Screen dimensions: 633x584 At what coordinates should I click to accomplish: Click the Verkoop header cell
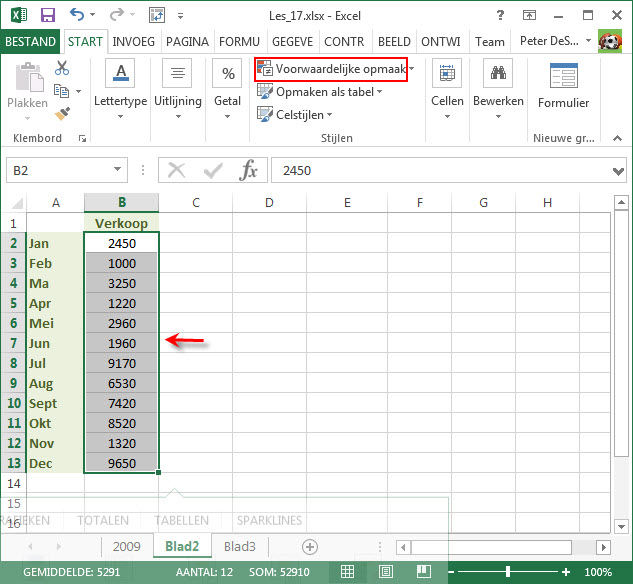coord(122,223)
